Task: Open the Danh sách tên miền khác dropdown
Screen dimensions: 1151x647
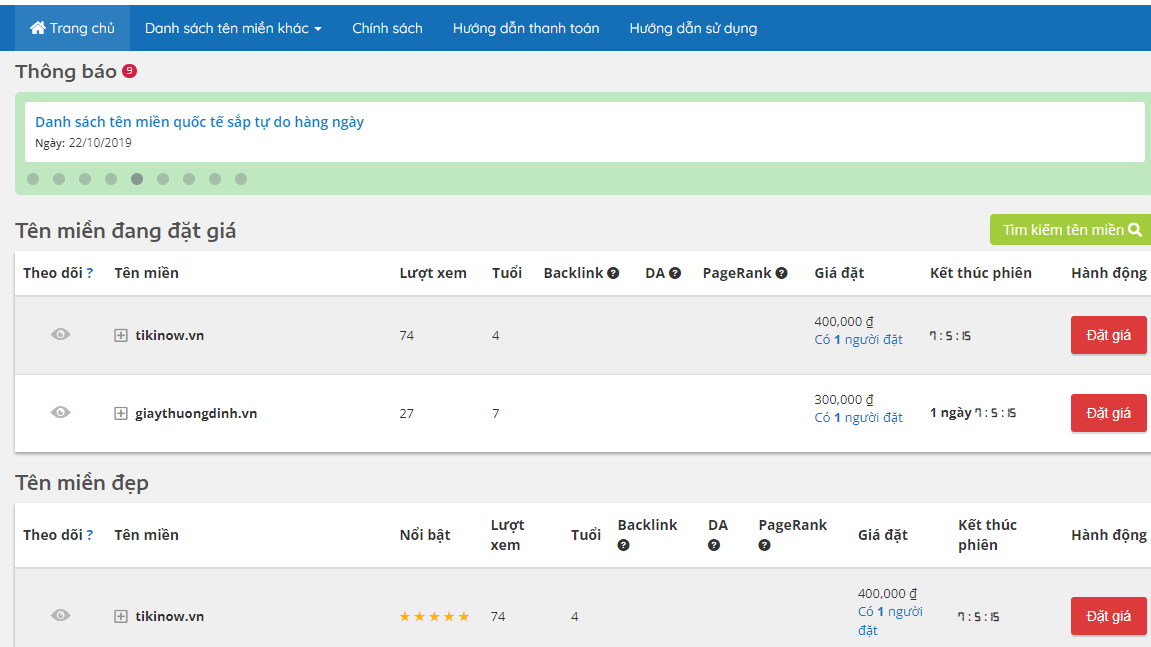Action: point(233,28)
